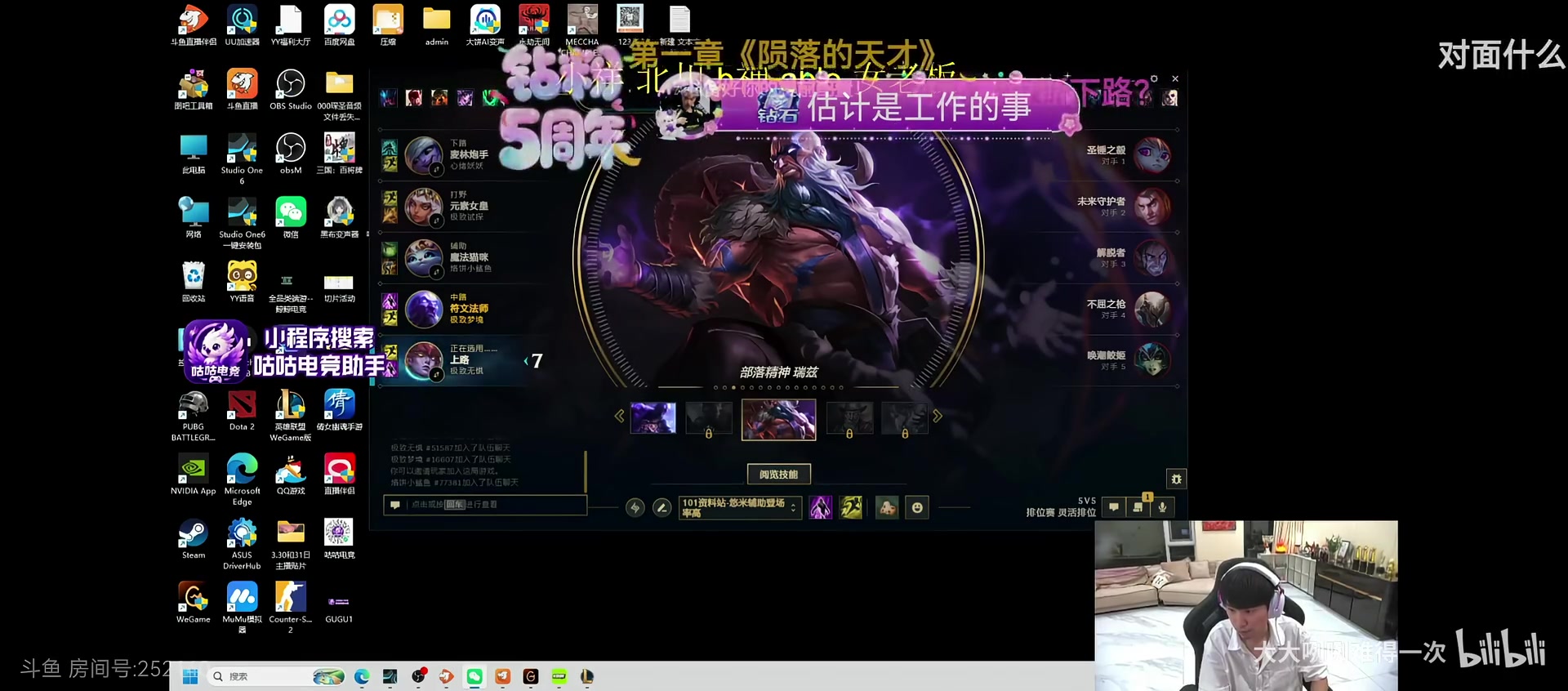Click the chat input field in lobby
This screenshot has height=691, width=1568.
point(485,505)
